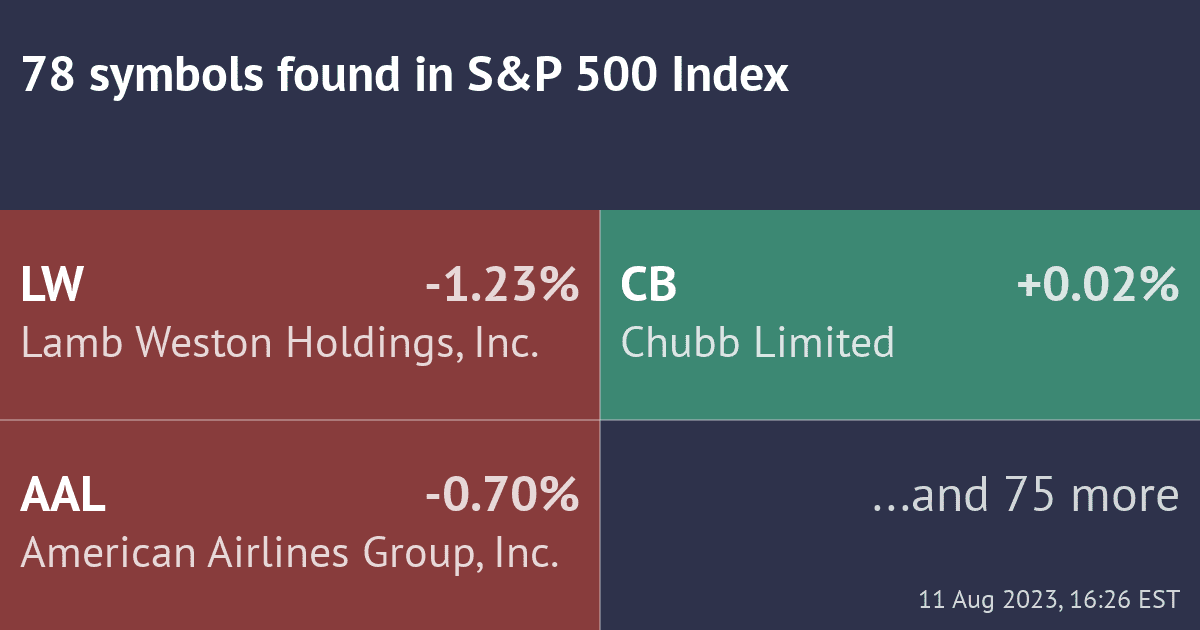Open Chubb Limited company name
Screen dimensions: 1200x630
pos(757,344)
